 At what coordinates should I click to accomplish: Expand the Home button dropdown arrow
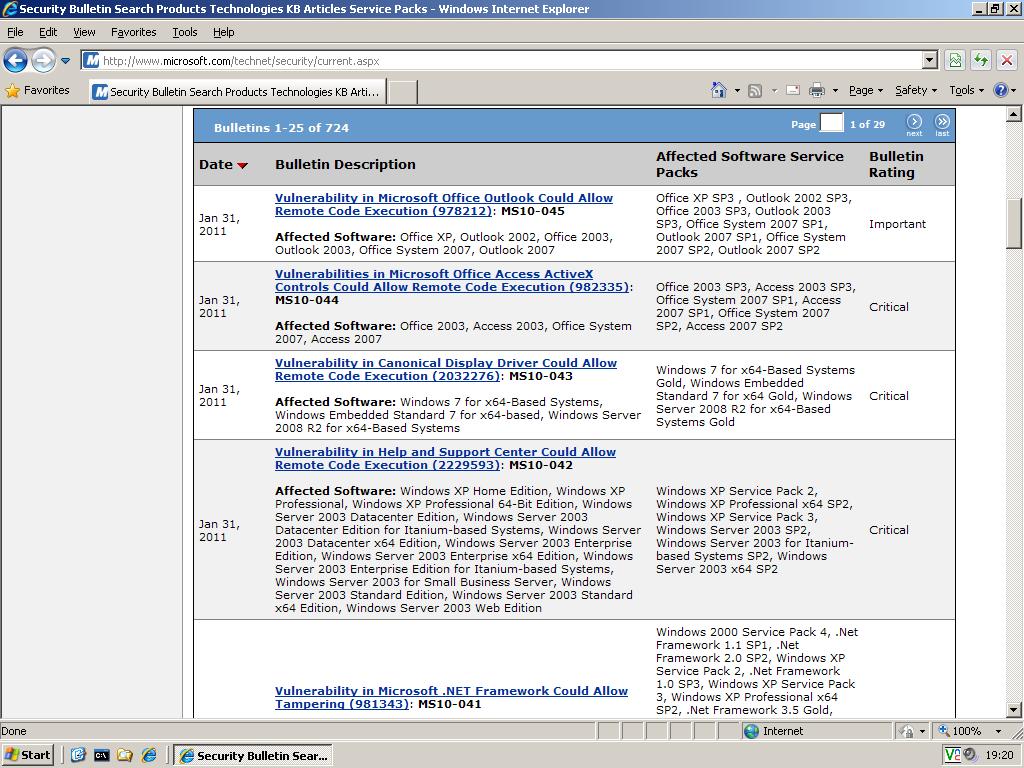click(737, 91)
